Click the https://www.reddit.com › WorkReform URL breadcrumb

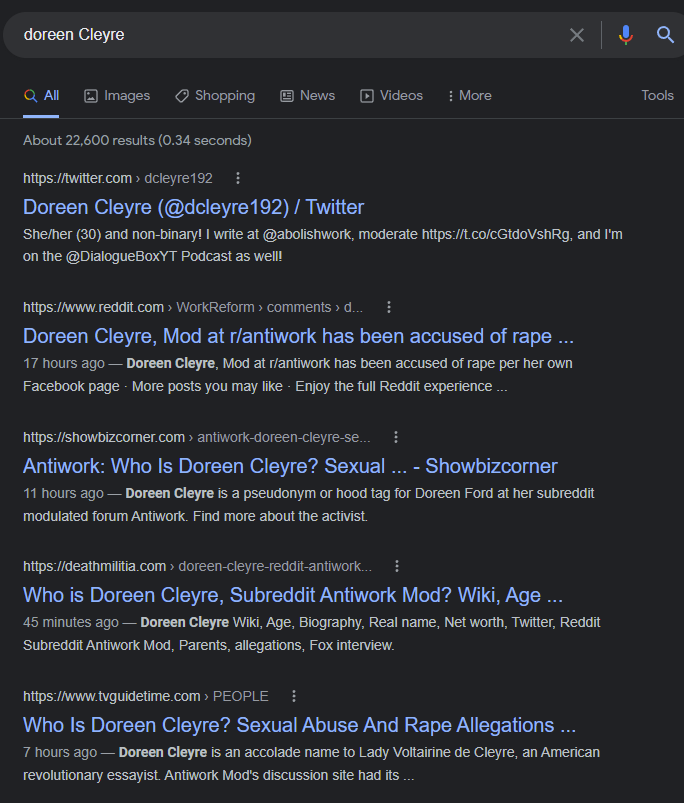193,307
